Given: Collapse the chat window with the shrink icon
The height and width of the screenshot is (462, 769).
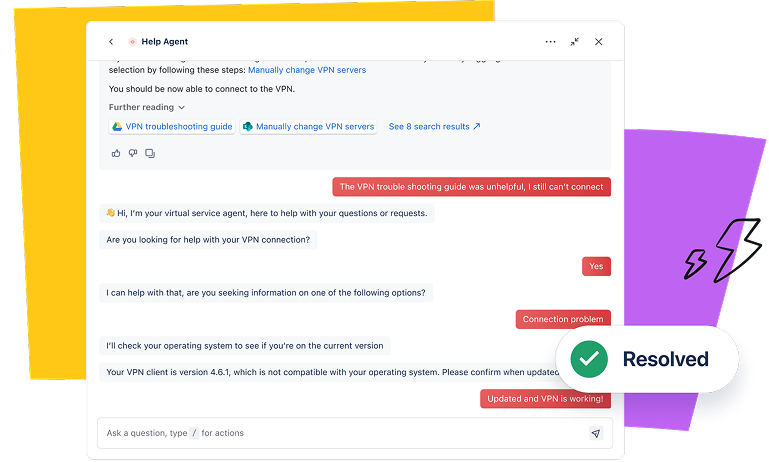Looking at the screenshot, I should [575, 42].
